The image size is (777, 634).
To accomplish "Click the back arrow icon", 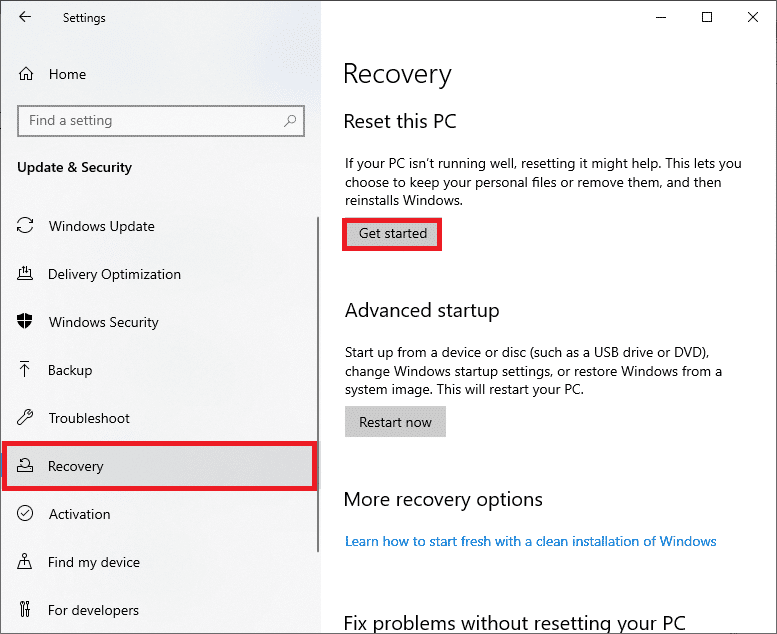I will click(x=25, y=18).
